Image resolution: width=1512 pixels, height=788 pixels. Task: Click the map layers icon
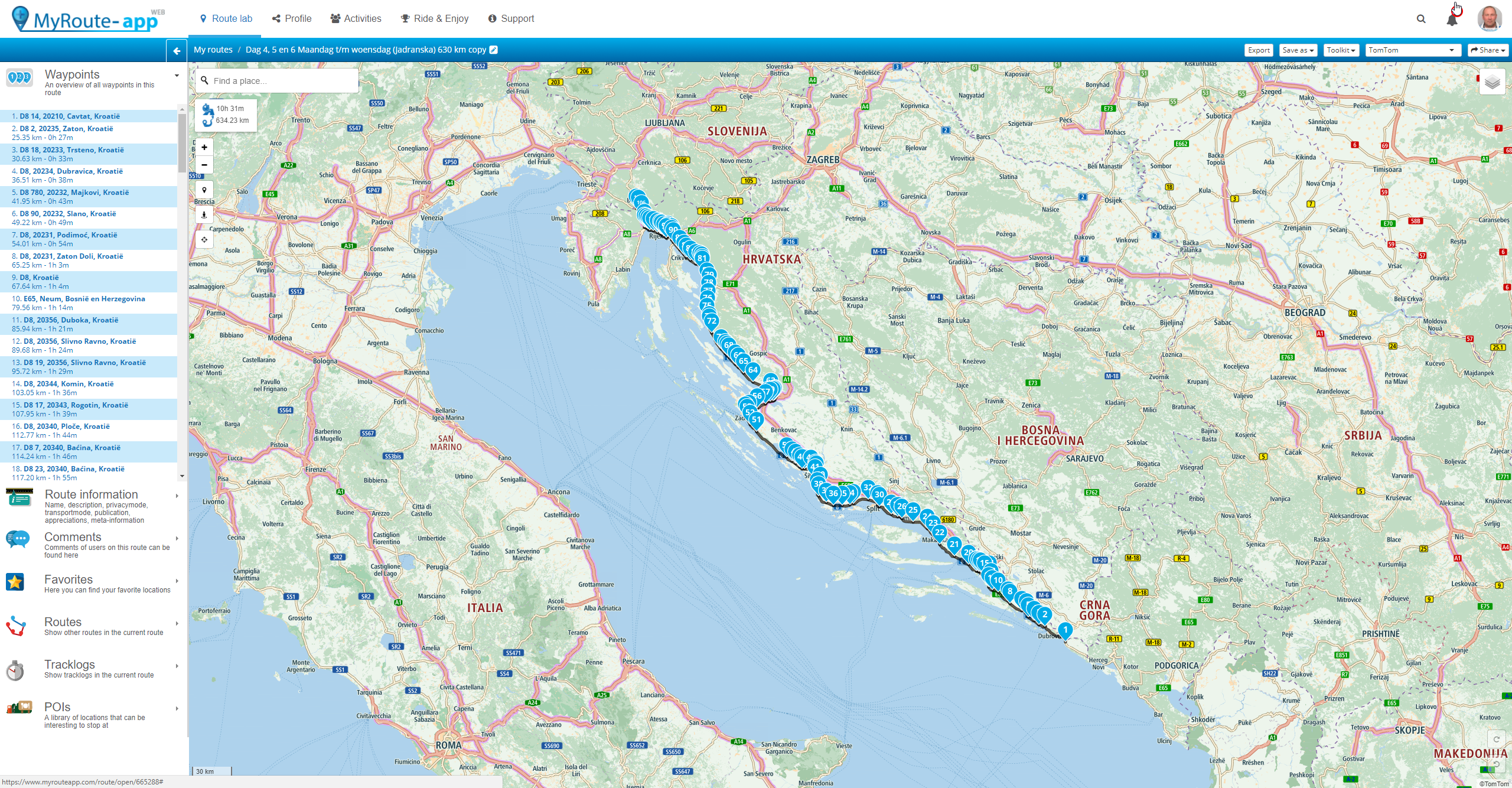point(1492,82)
